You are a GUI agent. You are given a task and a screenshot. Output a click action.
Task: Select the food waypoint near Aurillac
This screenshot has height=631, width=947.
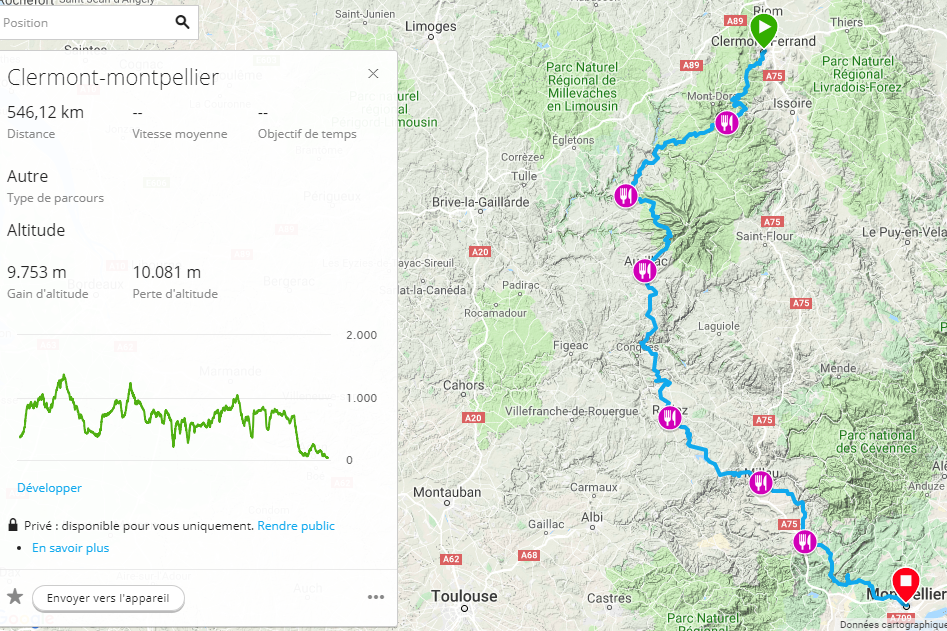pyautogui.click(x=645, y=271)
